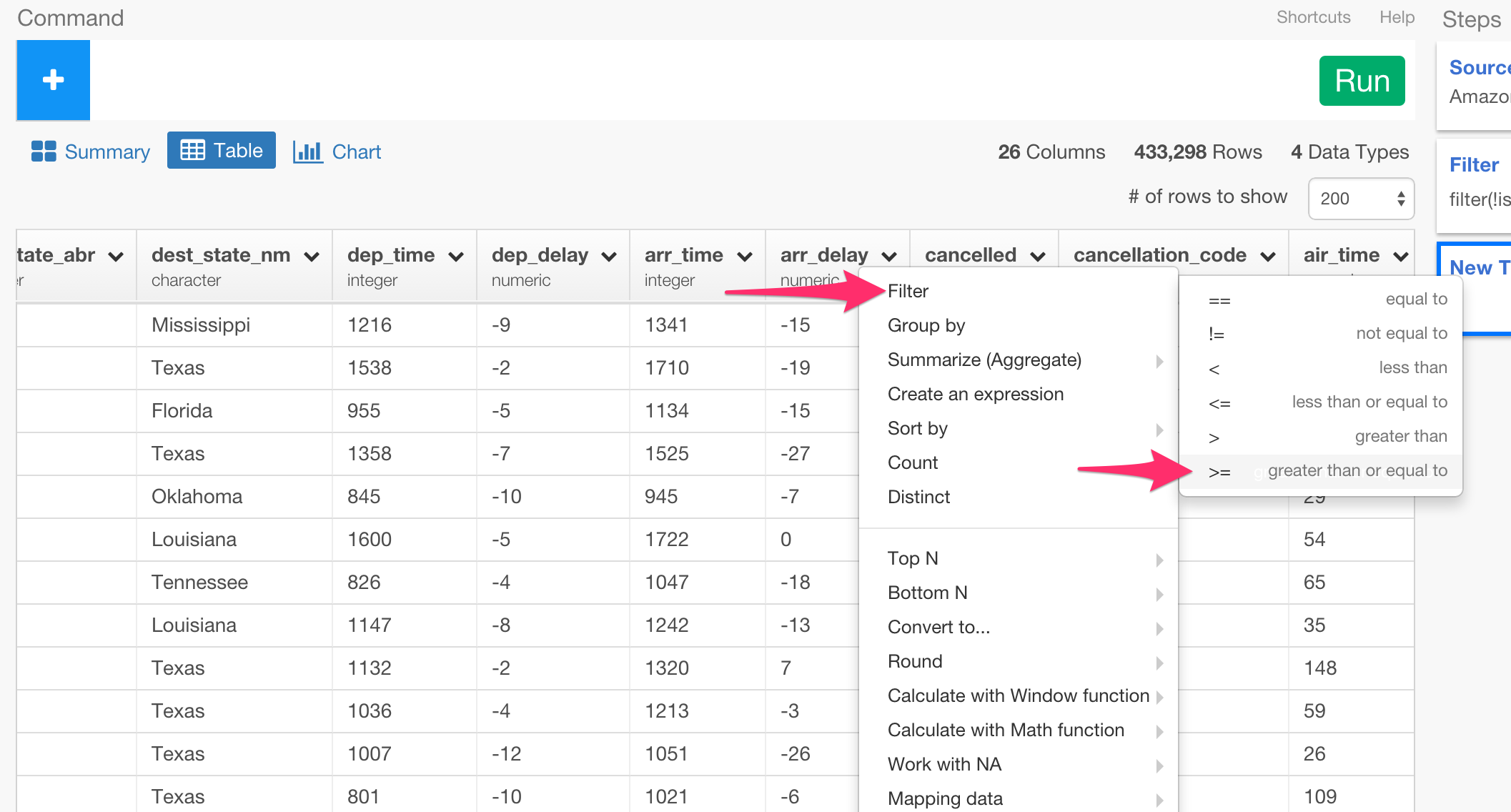Click the Table view grid icon

[x=192, y=151]
